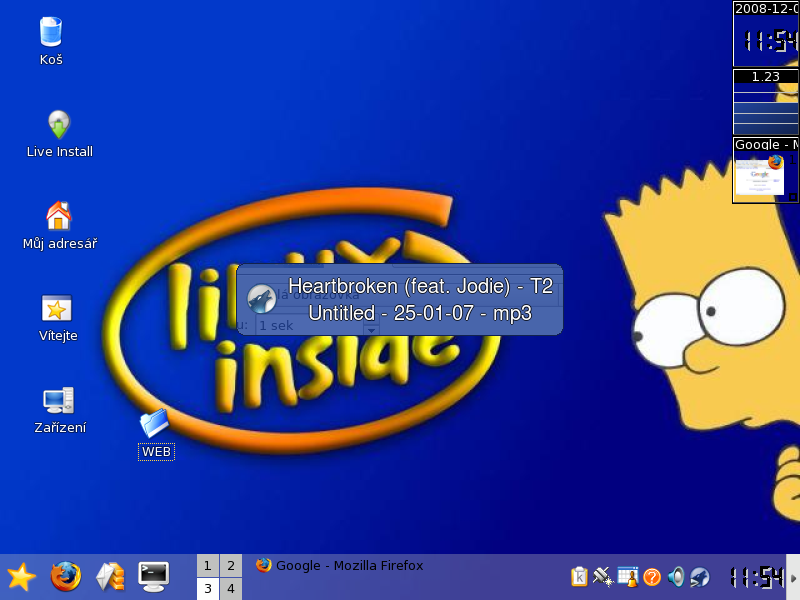Click the panel hide arrow button
Viewport: 800px width, 600px height.
click(x=793, y=577)
